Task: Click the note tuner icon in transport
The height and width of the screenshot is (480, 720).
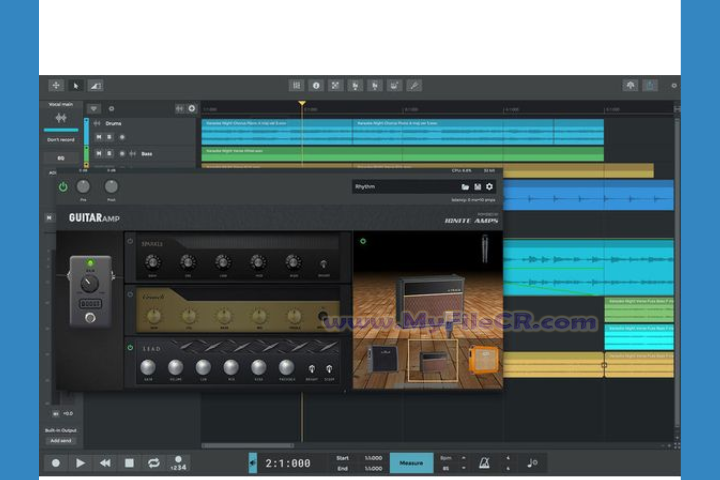Action: click(532, 463)
